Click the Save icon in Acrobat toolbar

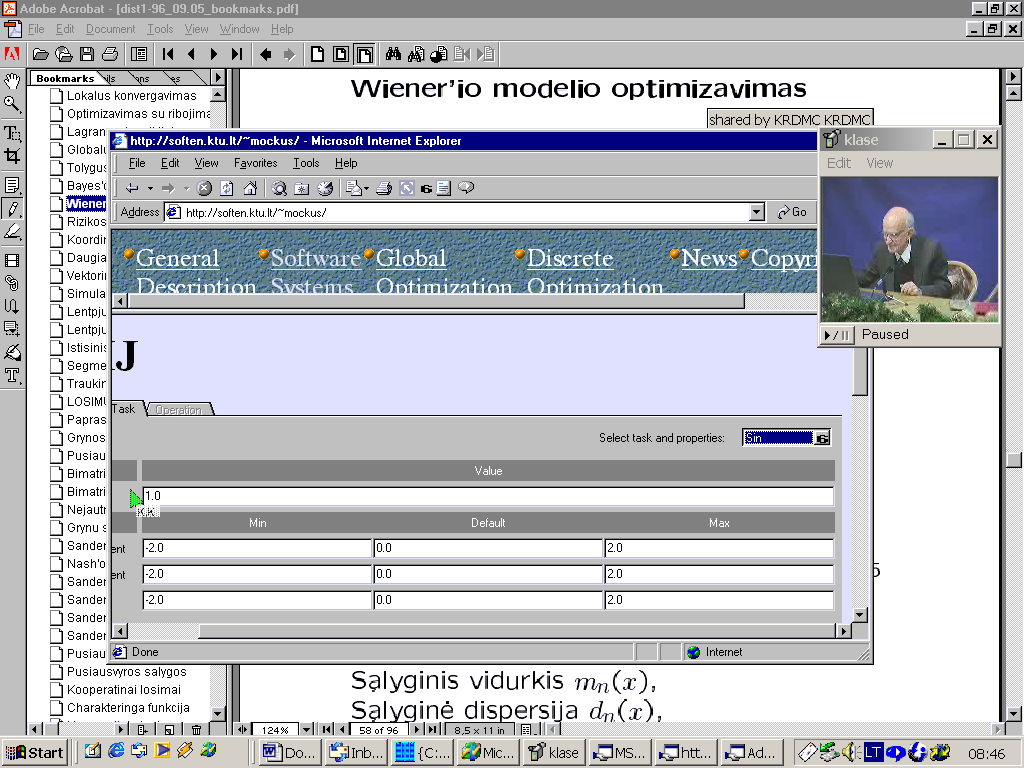tap(87, 54)
